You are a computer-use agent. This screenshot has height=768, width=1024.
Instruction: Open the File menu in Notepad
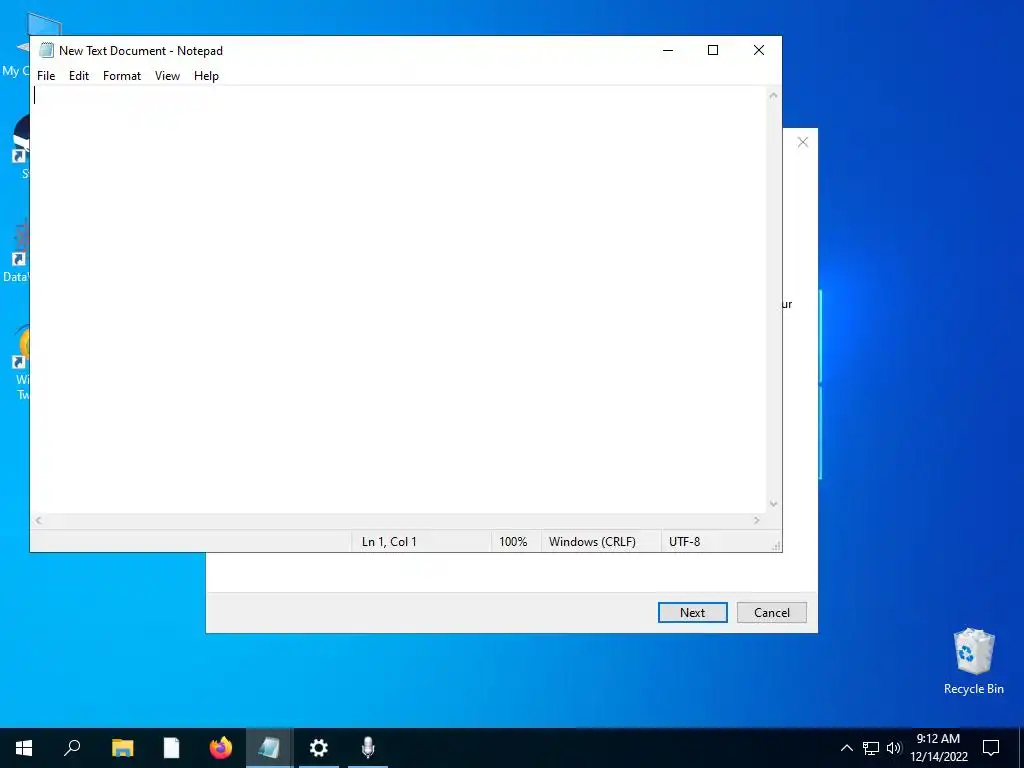click(x=46, y=76)
